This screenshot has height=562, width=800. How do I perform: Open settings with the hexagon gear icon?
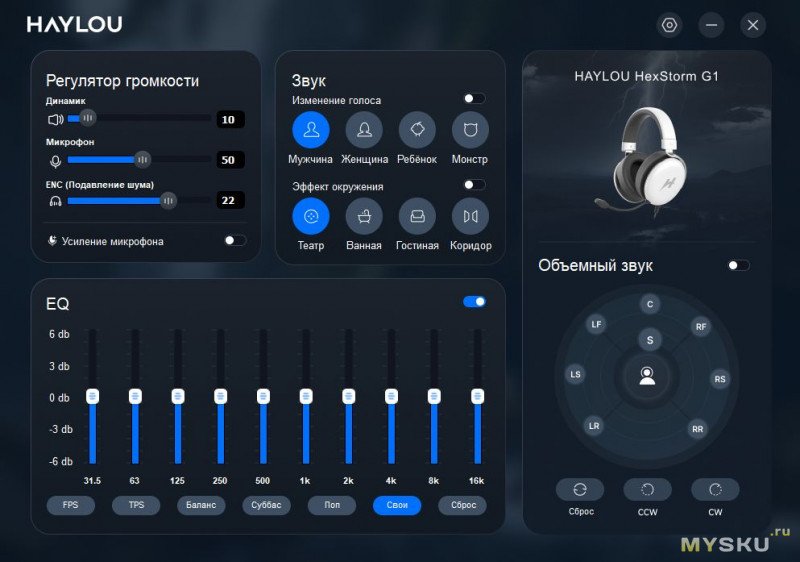pos(669,25)
